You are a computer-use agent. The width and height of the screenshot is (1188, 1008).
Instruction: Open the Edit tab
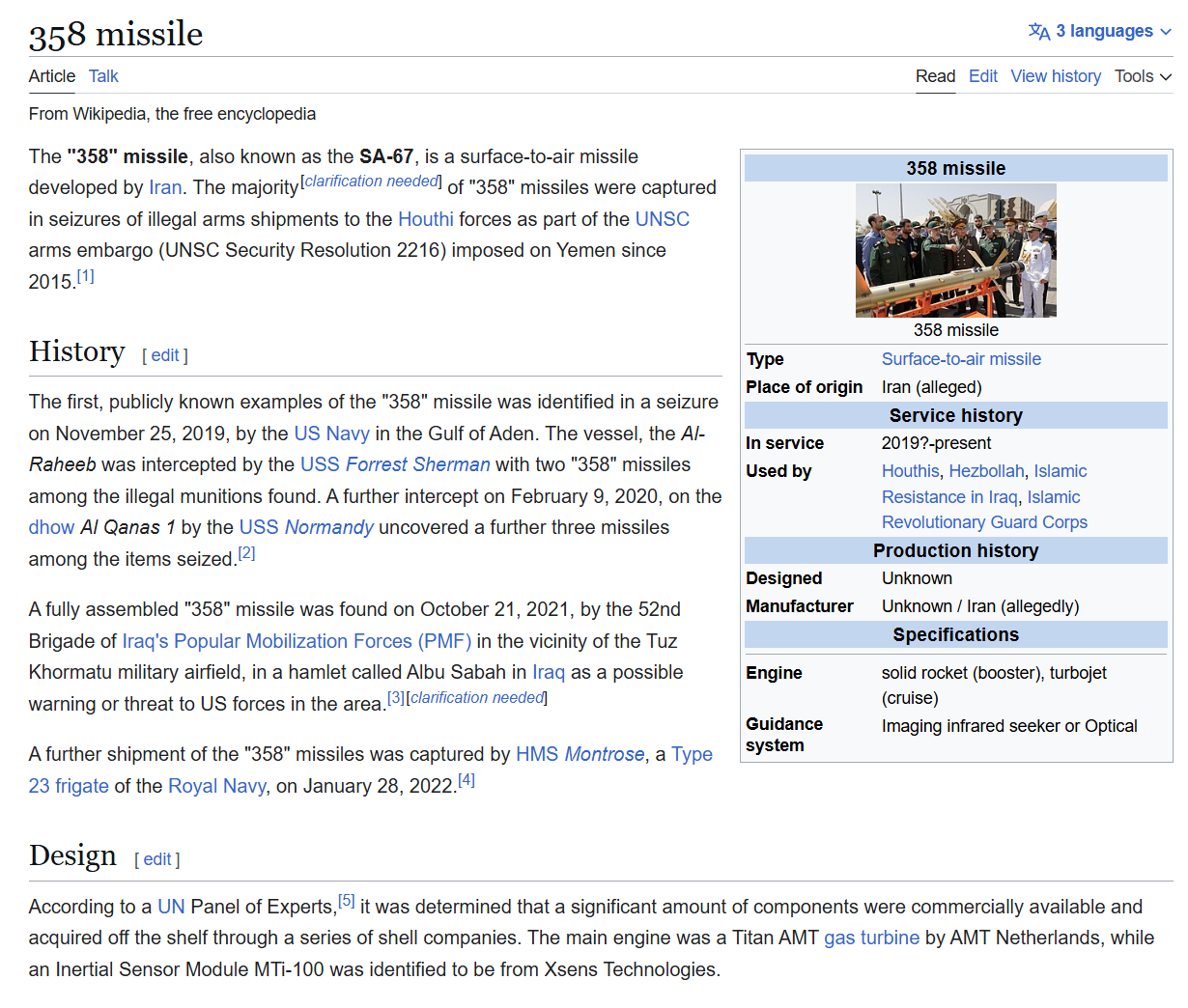(x=983, y=76)
